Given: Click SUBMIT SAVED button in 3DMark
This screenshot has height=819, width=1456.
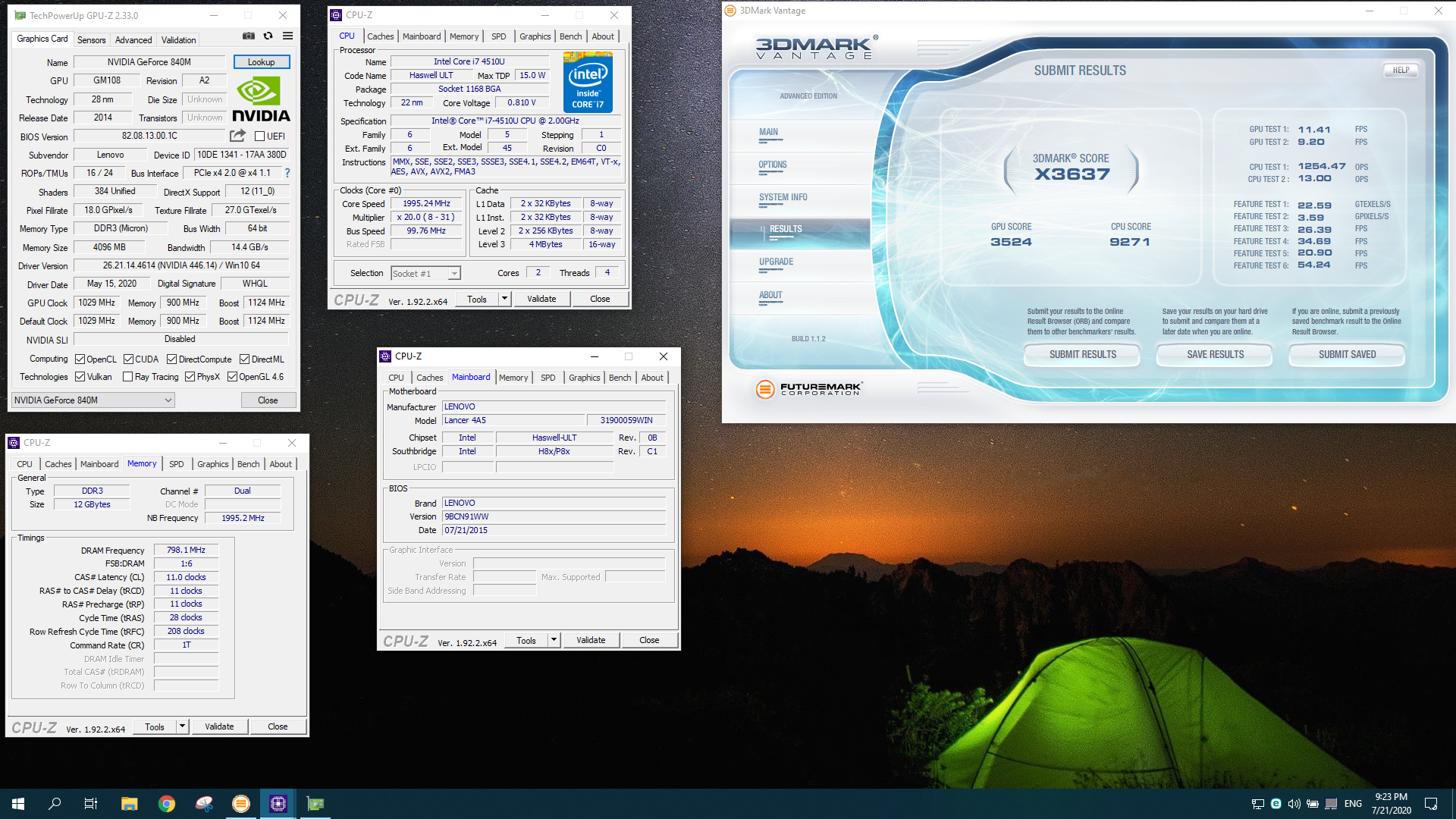Looking at the screenshot, I should click(x=1347, y=354).
